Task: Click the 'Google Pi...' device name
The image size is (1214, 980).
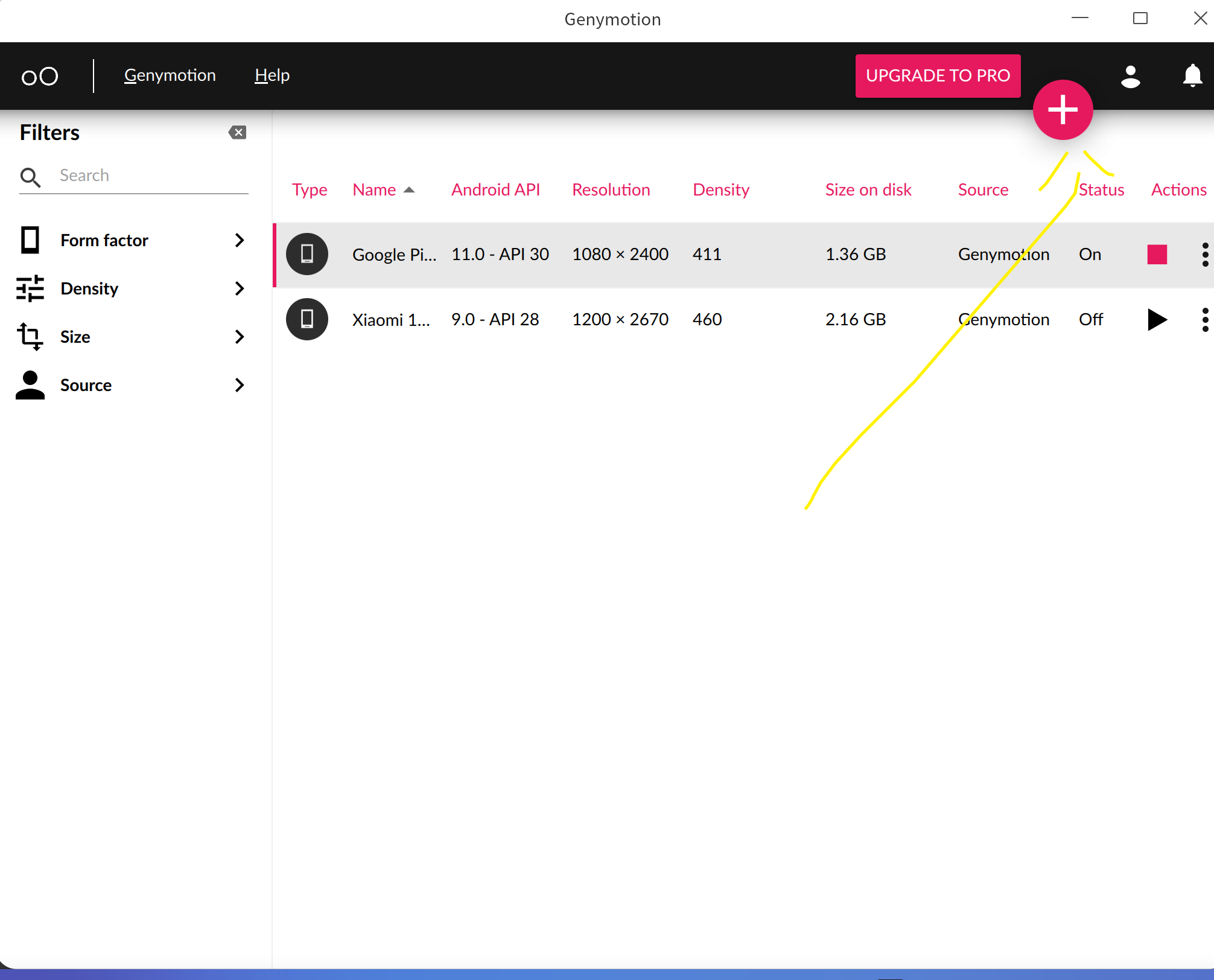Action: 394,254
